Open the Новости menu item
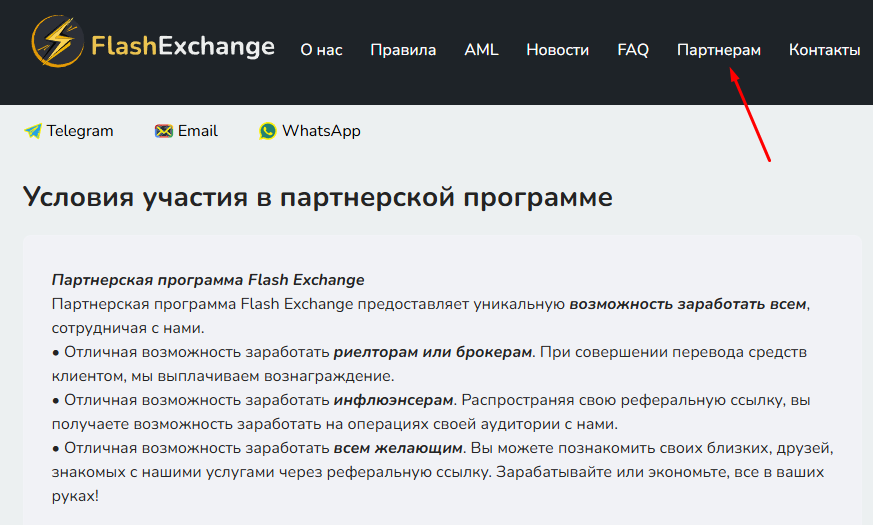 click(x=557, y=50)
